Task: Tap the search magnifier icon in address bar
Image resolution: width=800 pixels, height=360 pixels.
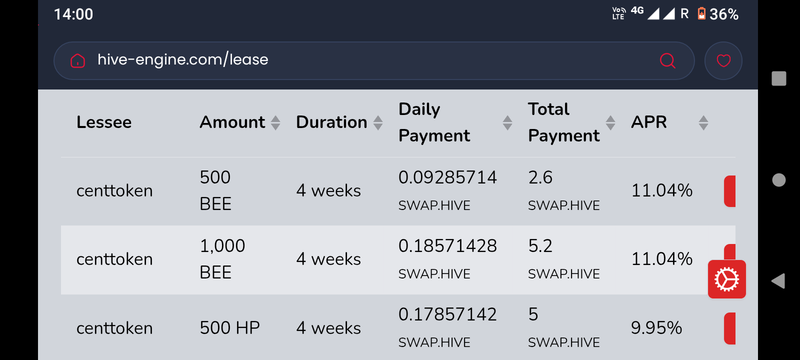Action: pos(667,61)
